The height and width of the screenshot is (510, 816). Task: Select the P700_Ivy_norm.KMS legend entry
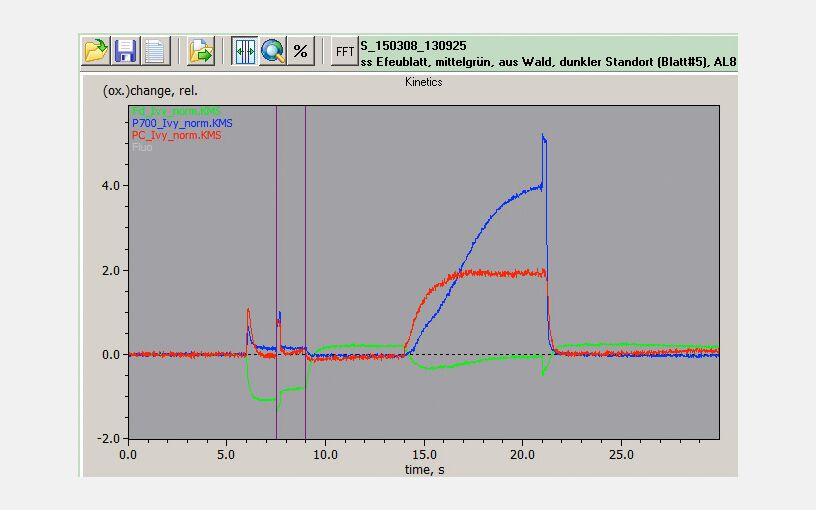[x=182, y=123]
